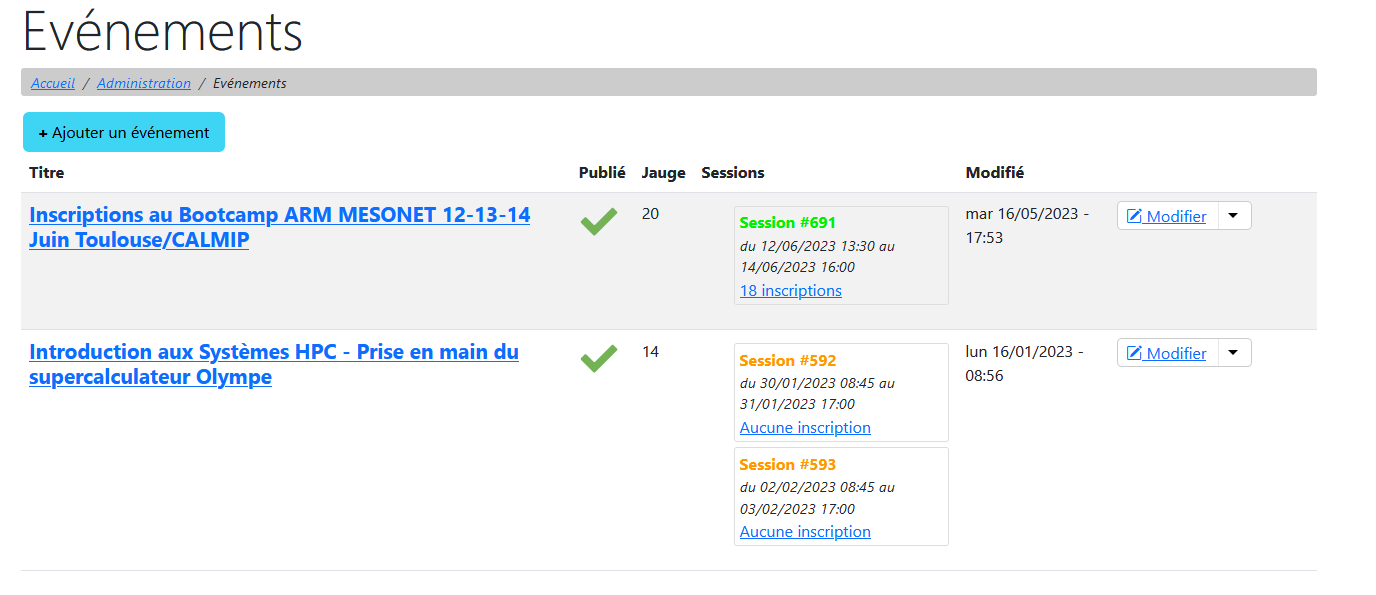
Task: Click the Modifié column header
Action: pos(994,173)
